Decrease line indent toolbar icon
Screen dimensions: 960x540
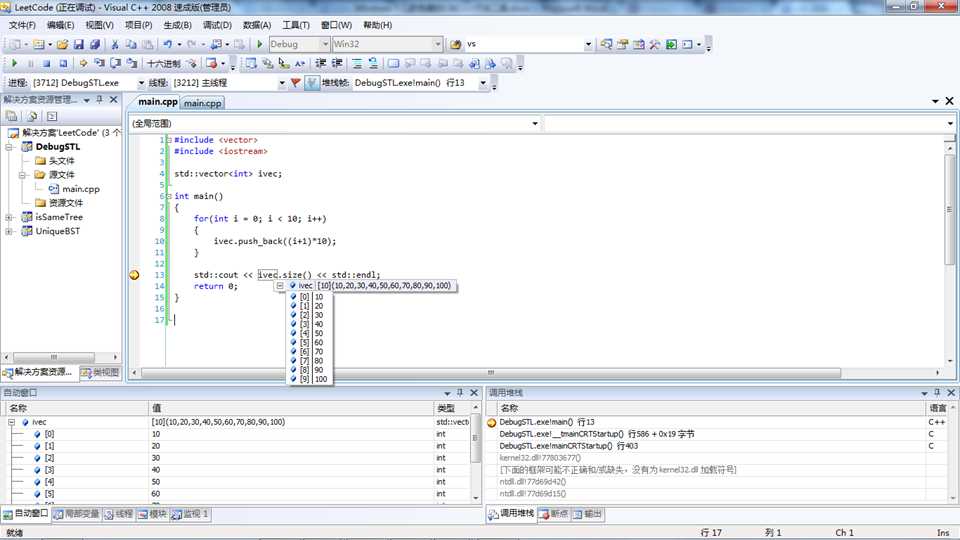click(321, 63)
